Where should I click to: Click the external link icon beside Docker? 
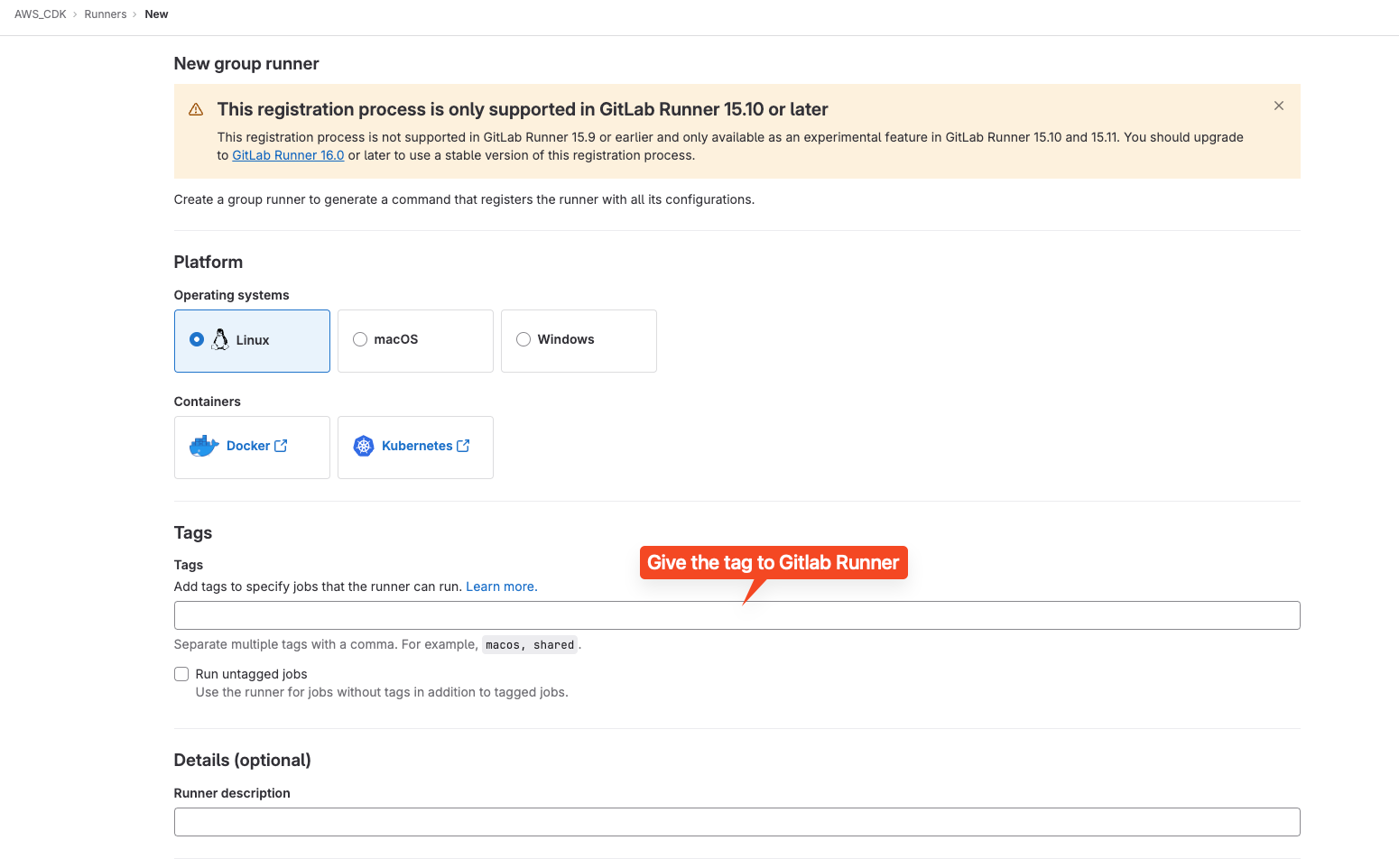(281, 446)
